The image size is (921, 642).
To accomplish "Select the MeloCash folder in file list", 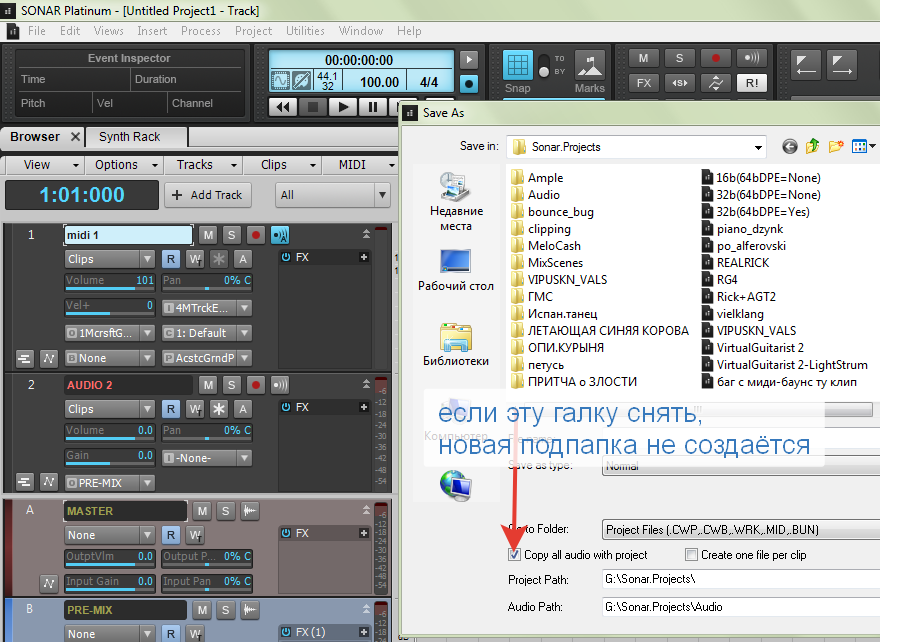I will [x=546, y=246].
